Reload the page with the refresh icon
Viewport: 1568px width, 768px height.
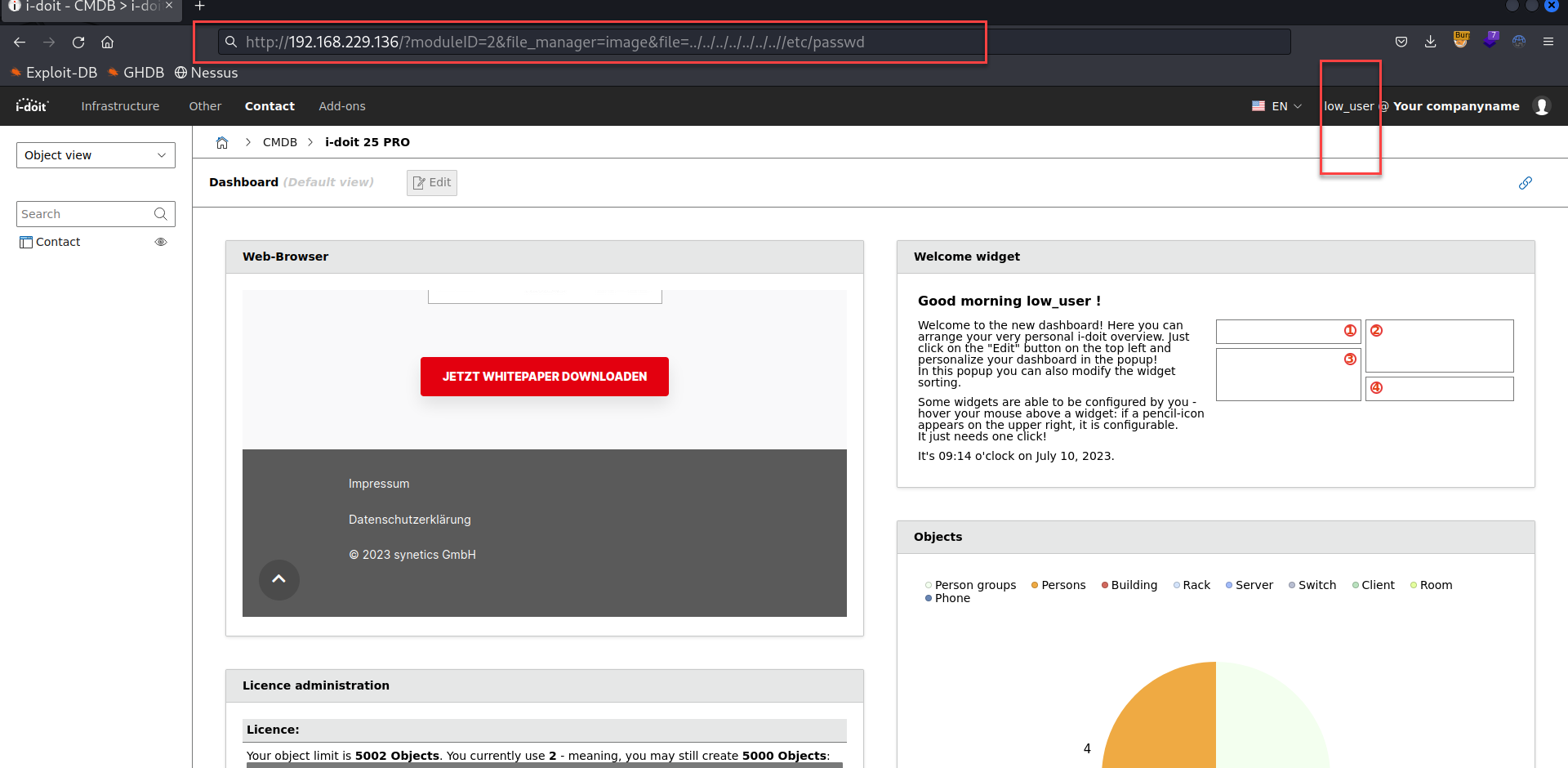[x=78, y=42]
